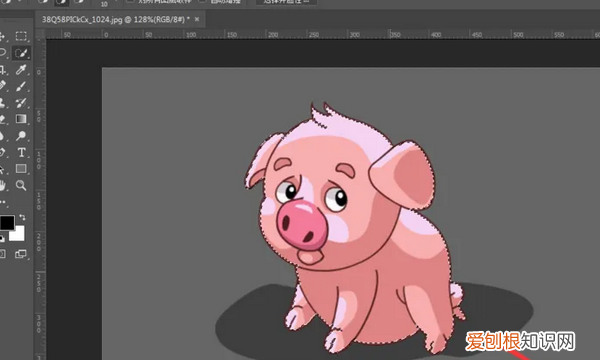Open the black foreground color picker
Screen dimensions: 600x360
coord(7,223)
